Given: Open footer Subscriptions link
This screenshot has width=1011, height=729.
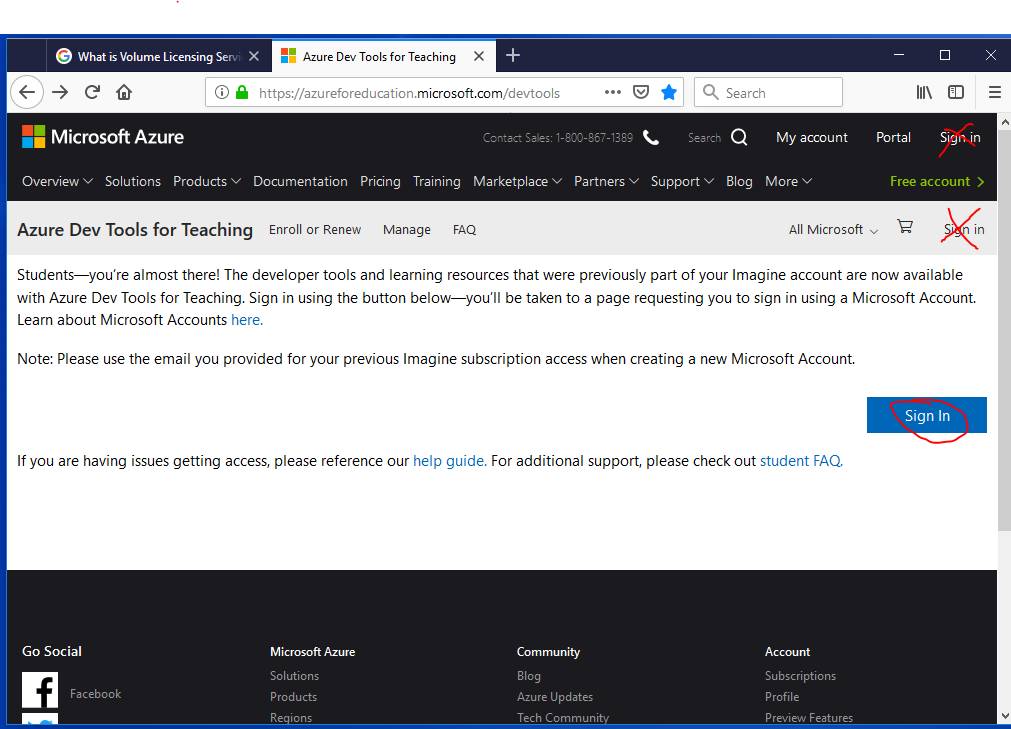Looking at the screenshot, I should tap(800, 676).
